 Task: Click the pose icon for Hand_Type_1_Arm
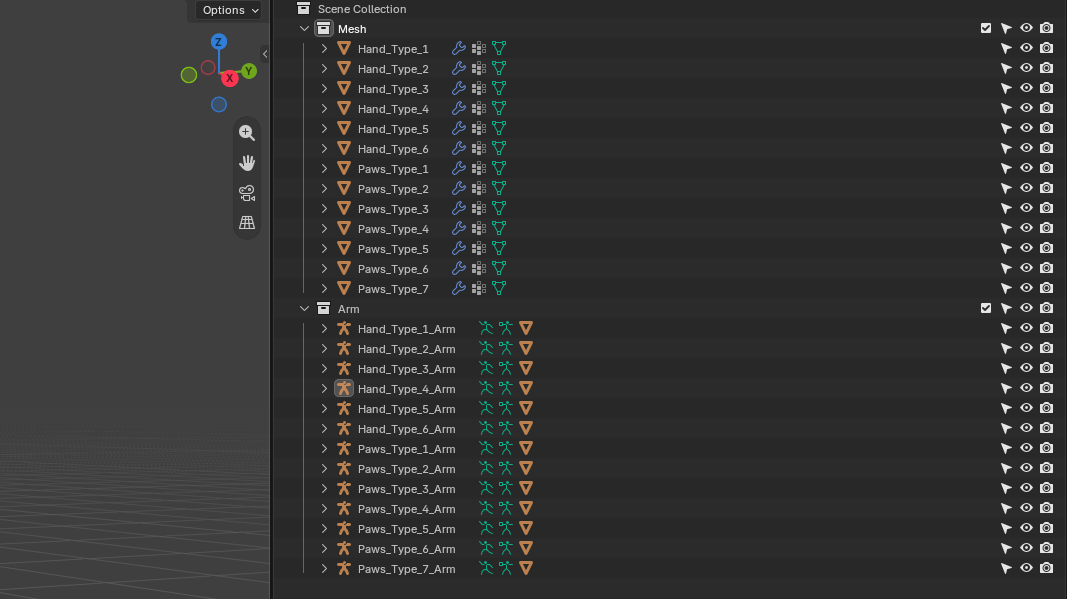(486, 329)
